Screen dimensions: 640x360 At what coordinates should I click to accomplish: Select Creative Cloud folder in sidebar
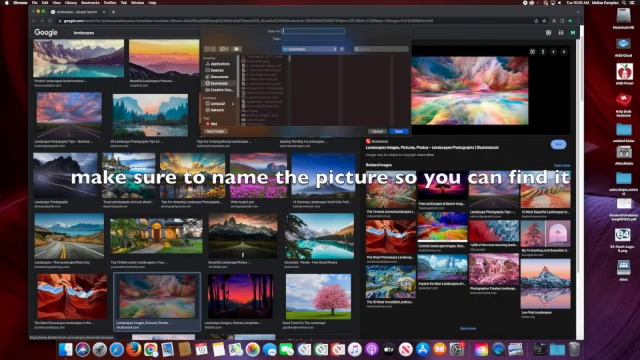click(x=221, y=90)
